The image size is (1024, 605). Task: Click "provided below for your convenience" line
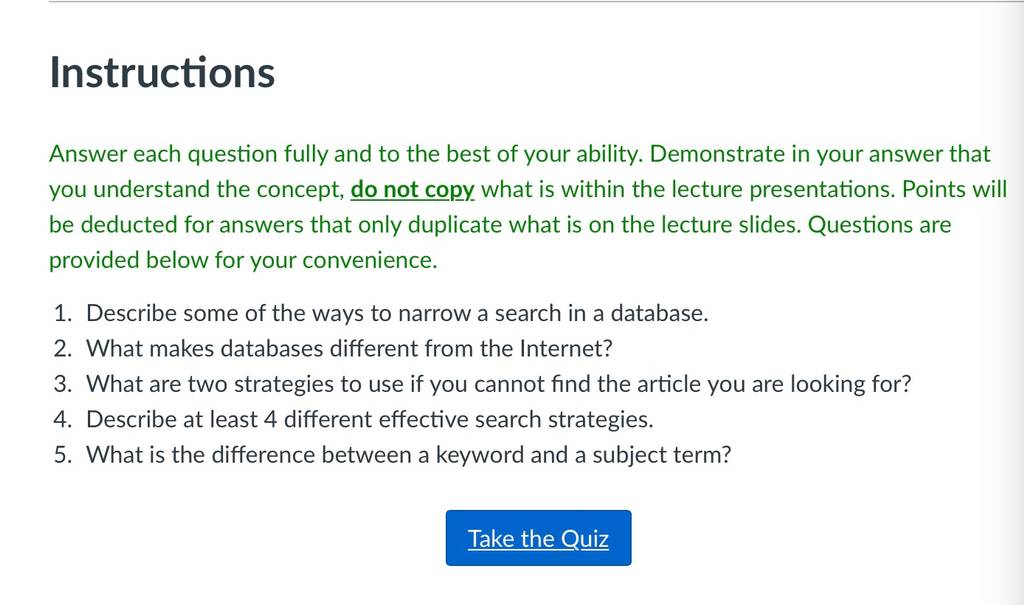tap(243, 260)
